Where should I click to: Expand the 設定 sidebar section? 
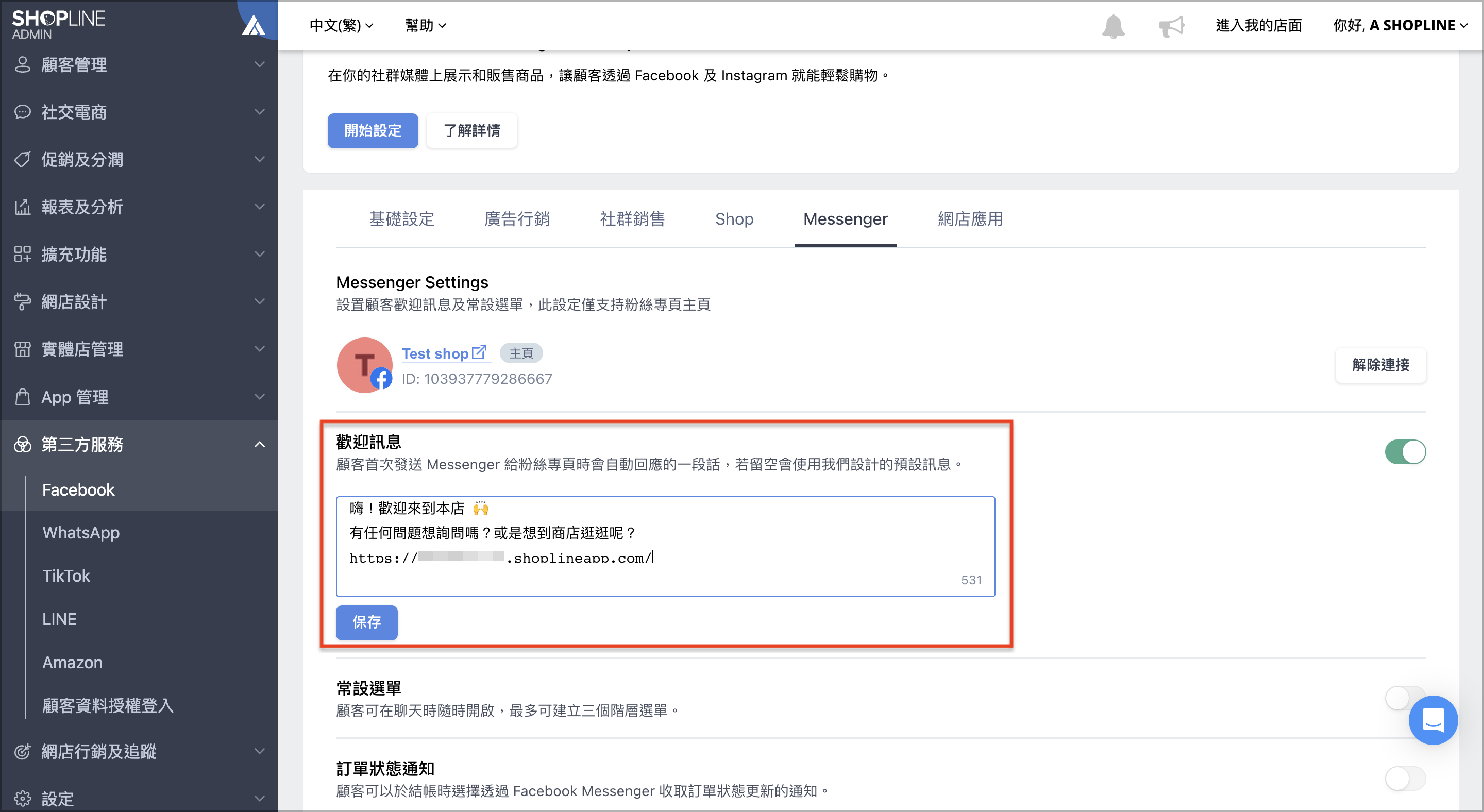tap(140, 799)
